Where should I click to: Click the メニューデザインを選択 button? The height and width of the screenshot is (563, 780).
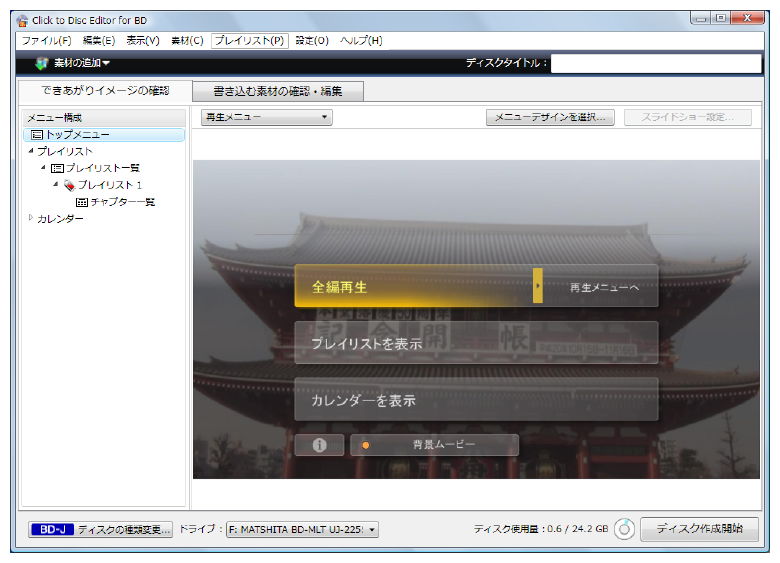click(x=550, y=117)
